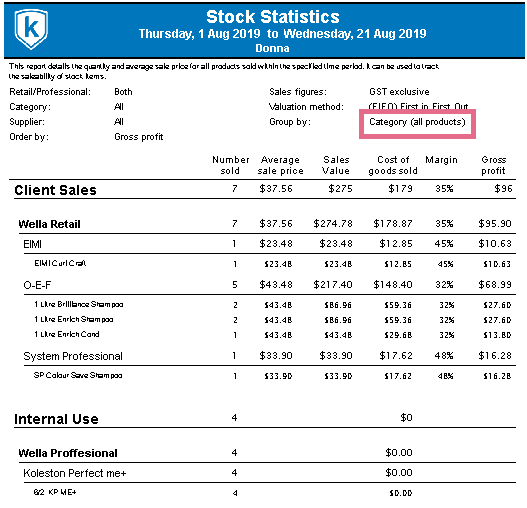
Task: Click the Gross profit column header
Action: click(x=493, y=165)
